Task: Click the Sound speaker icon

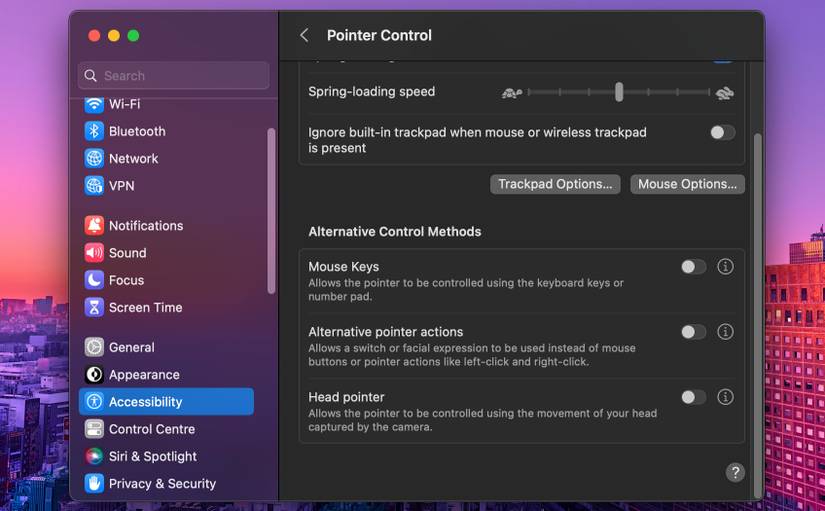Action: [94, 253]
